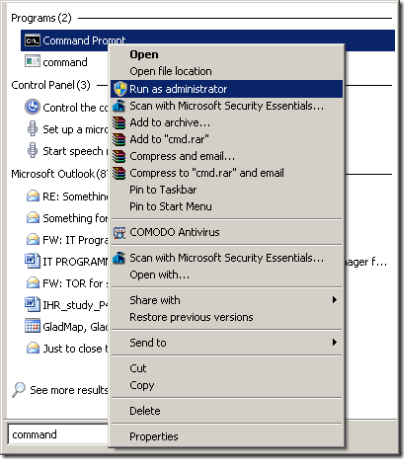Image resolution: width=404 pixels, height=459 pixels.
Task: Expand the Share with submenu arrow
Action: 334,300
